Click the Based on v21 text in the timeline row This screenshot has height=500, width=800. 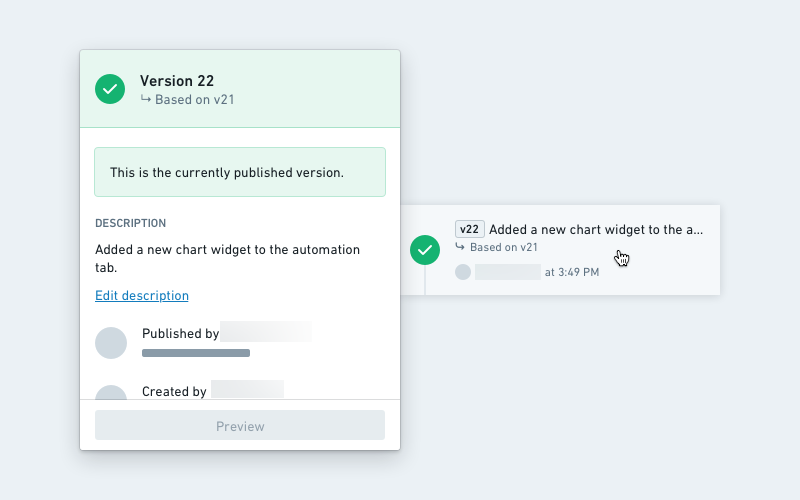pos(504,247)
